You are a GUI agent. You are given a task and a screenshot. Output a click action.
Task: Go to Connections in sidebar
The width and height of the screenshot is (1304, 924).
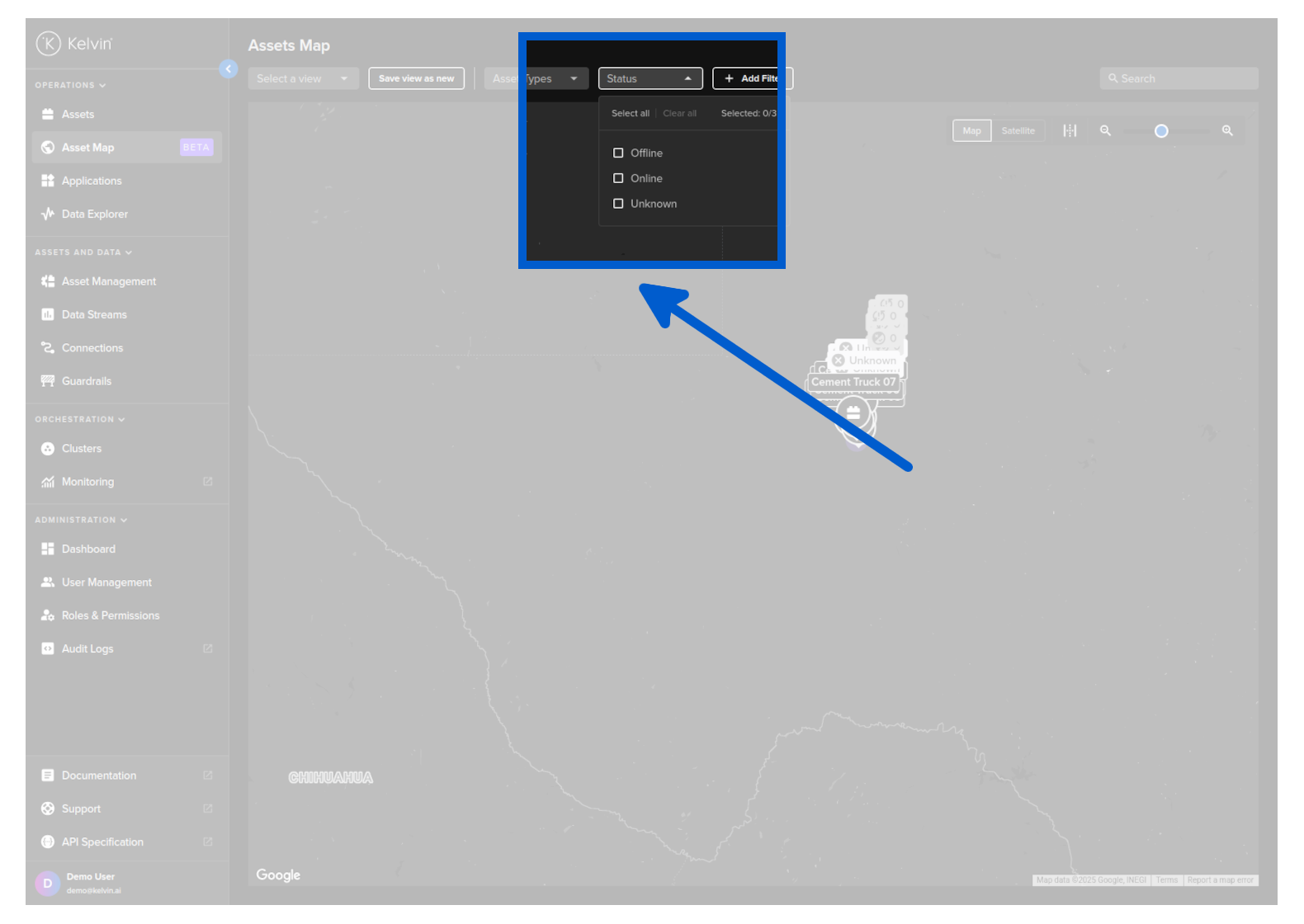(92, 348)
